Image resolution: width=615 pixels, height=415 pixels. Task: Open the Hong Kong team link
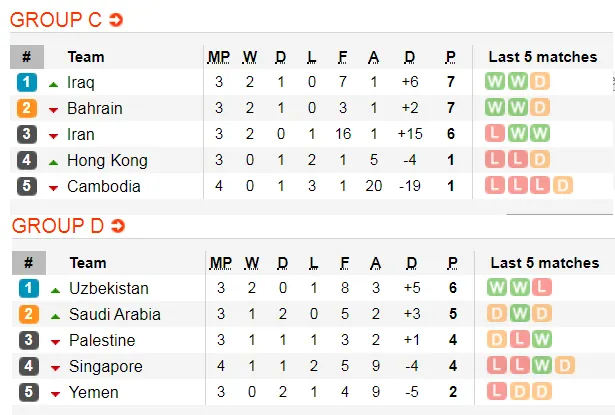point(107,160)
